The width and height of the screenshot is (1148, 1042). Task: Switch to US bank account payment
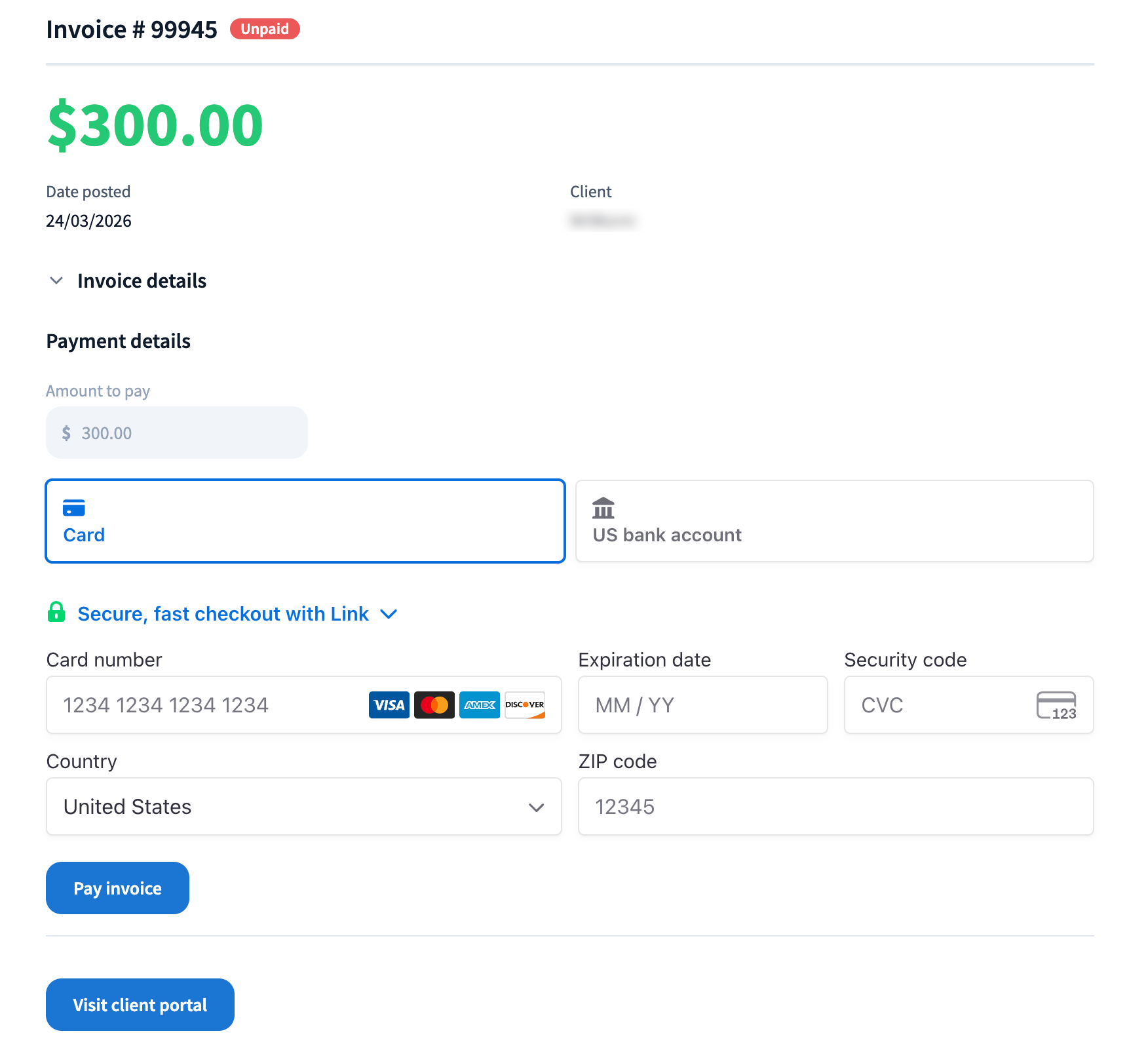[x=834, y=521]
